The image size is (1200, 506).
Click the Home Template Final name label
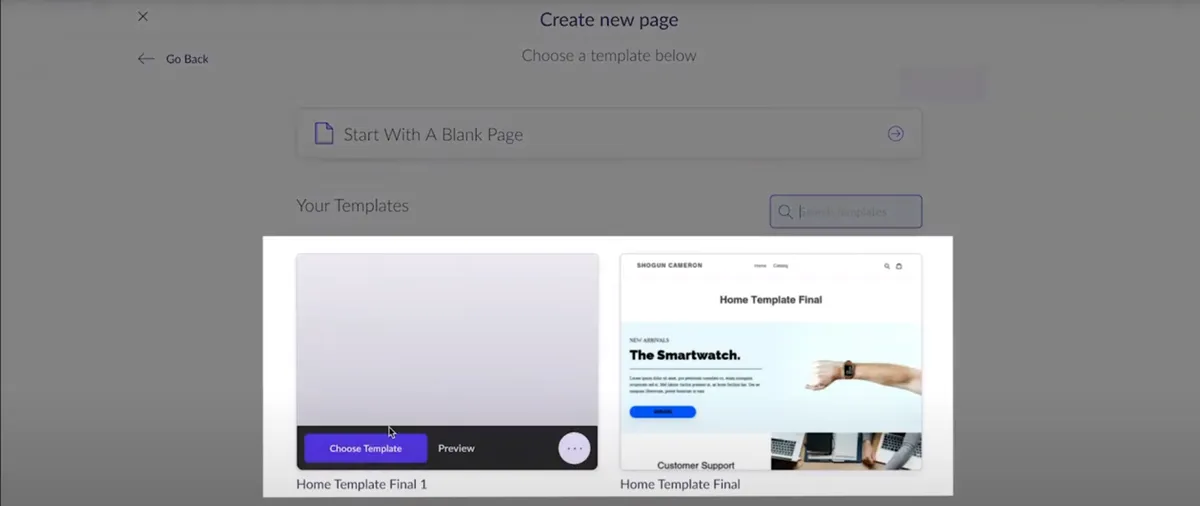click(x=680, y=484)
